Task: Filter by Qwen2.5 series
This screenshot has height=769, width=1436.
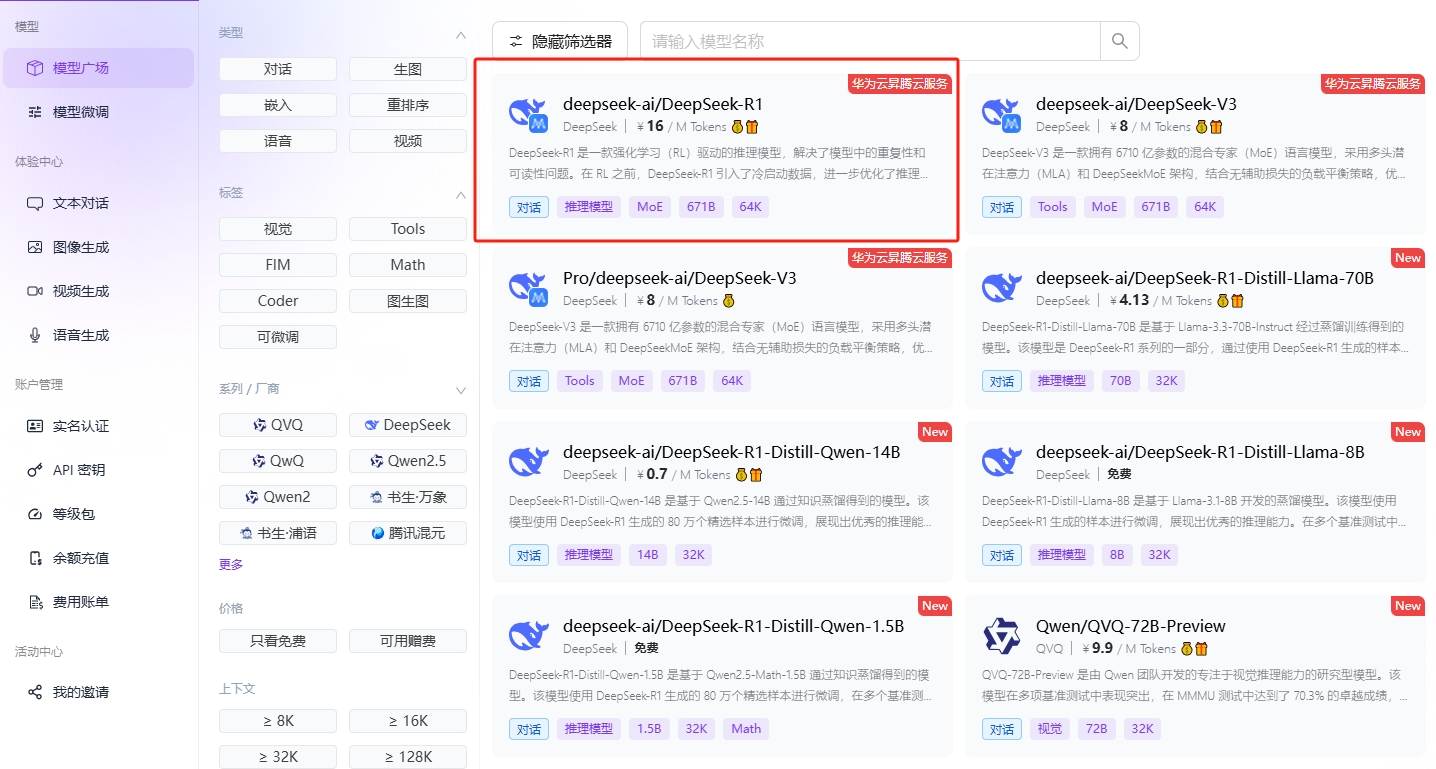Action: [408, 461]
